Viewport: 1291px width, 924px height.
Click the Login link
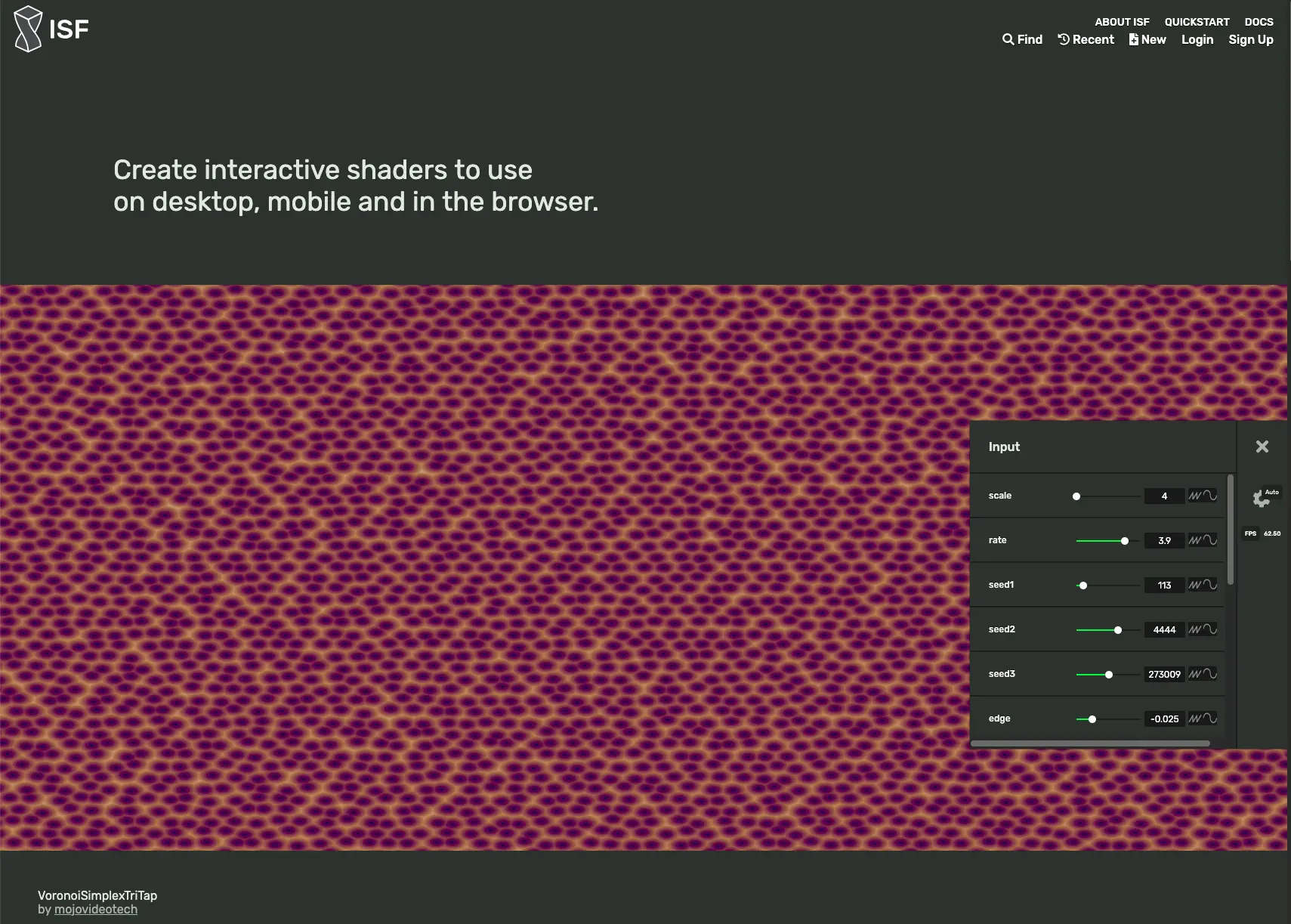[1197, 39]
